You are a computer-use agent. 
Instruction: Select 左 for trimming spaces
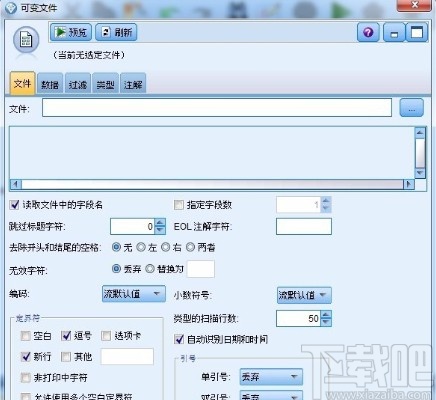point(141,247)
